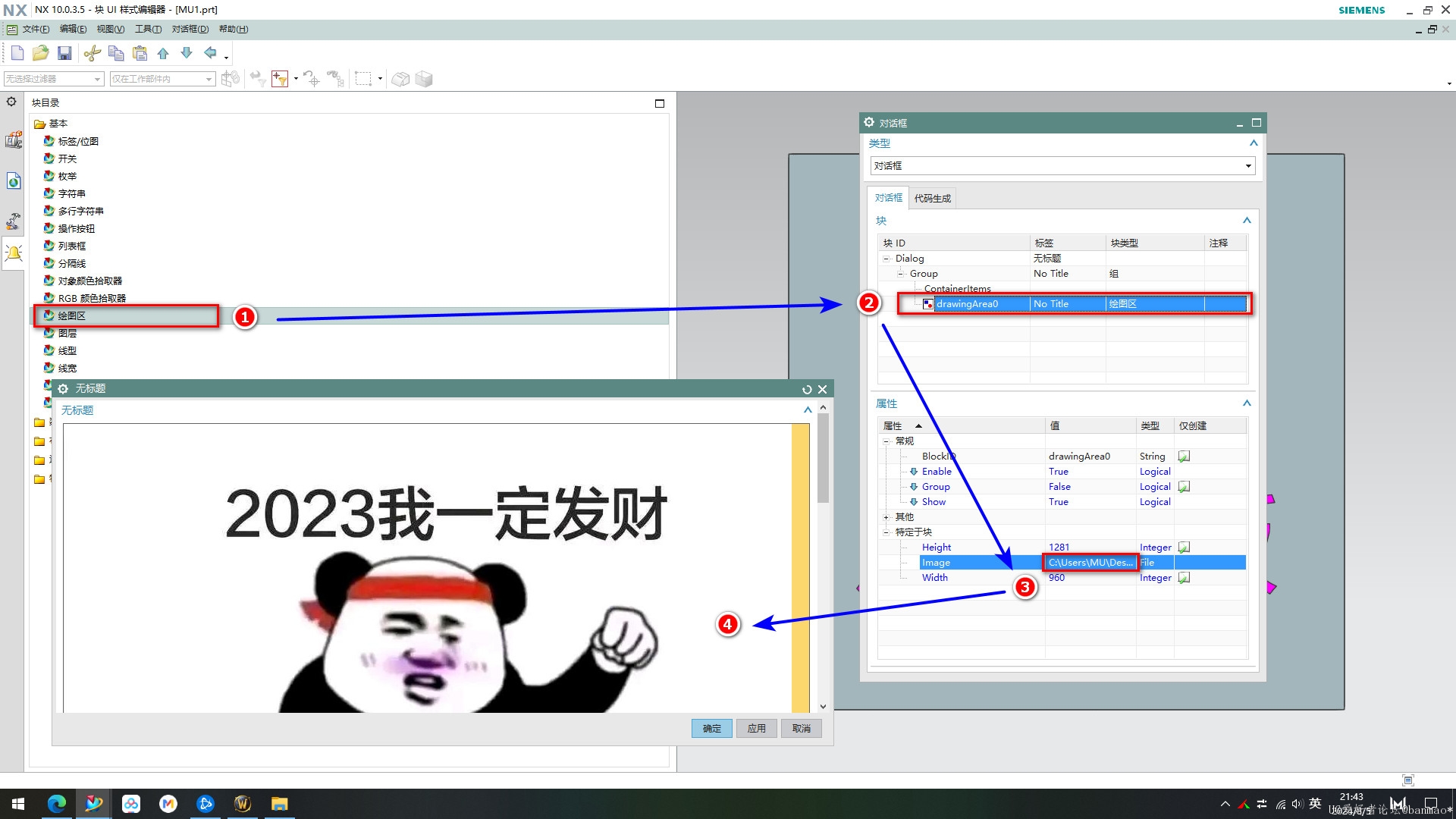Collapse the 属性 section chevron
Image resolution: width=1456 pixels, height=819 pixels.
pos(1247,403)
